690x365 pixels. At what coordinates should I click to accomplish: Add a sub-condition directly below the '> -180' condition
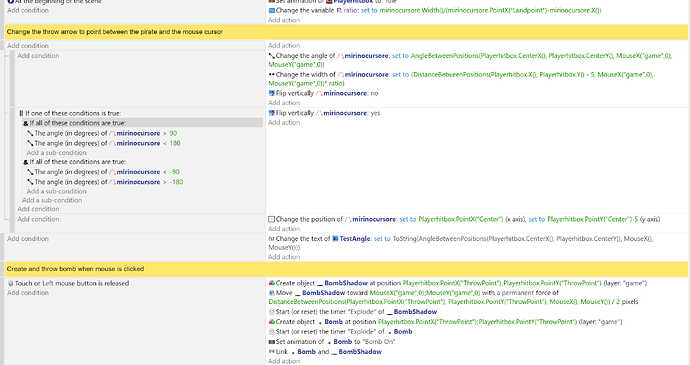(56, 192)
